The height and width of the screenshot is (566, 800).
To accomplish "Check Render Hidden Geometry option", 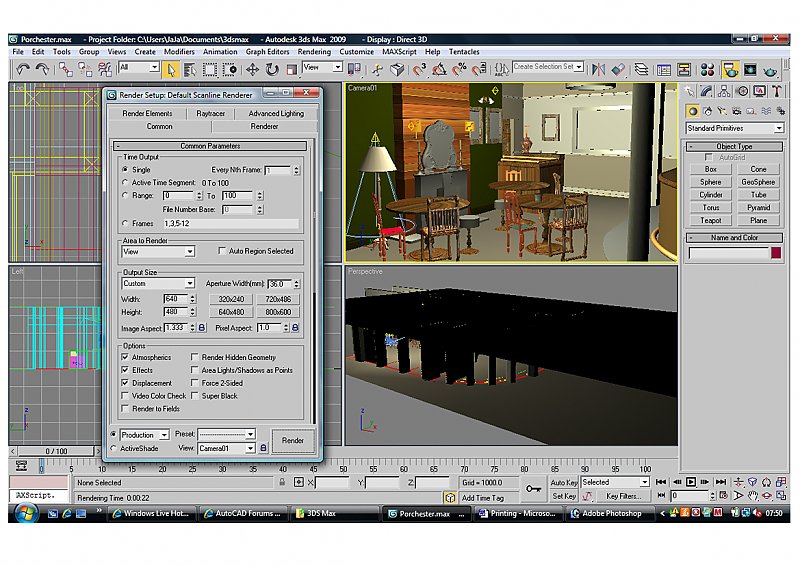I will coord(194,357).
